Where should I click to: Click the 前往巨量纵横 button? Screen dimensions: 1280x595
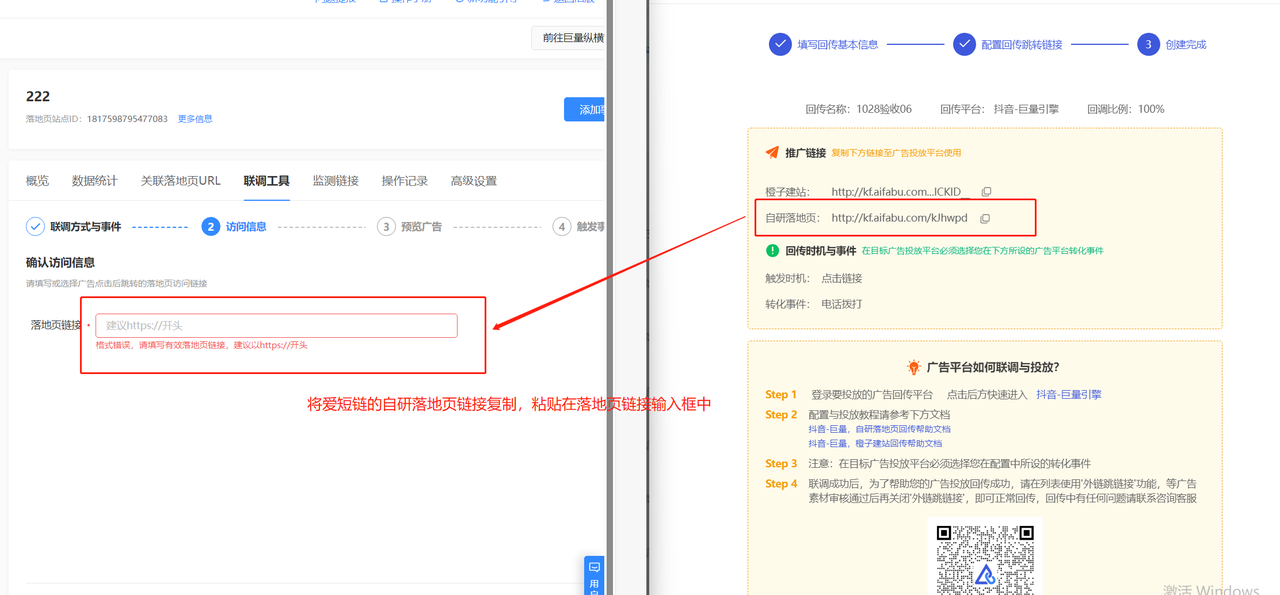pos(572,38)
